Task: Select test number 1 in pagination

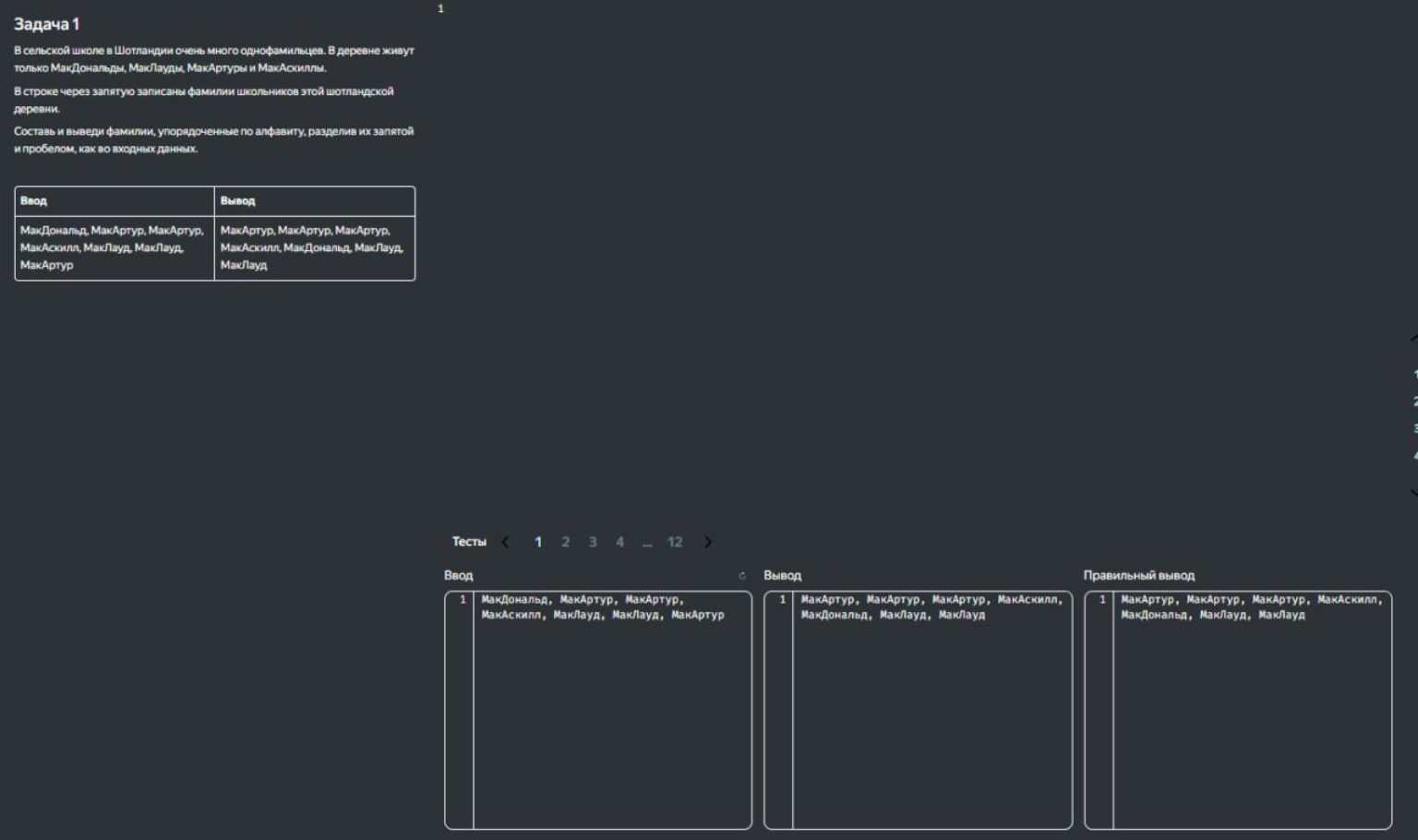Action: [x=538, y=542]
